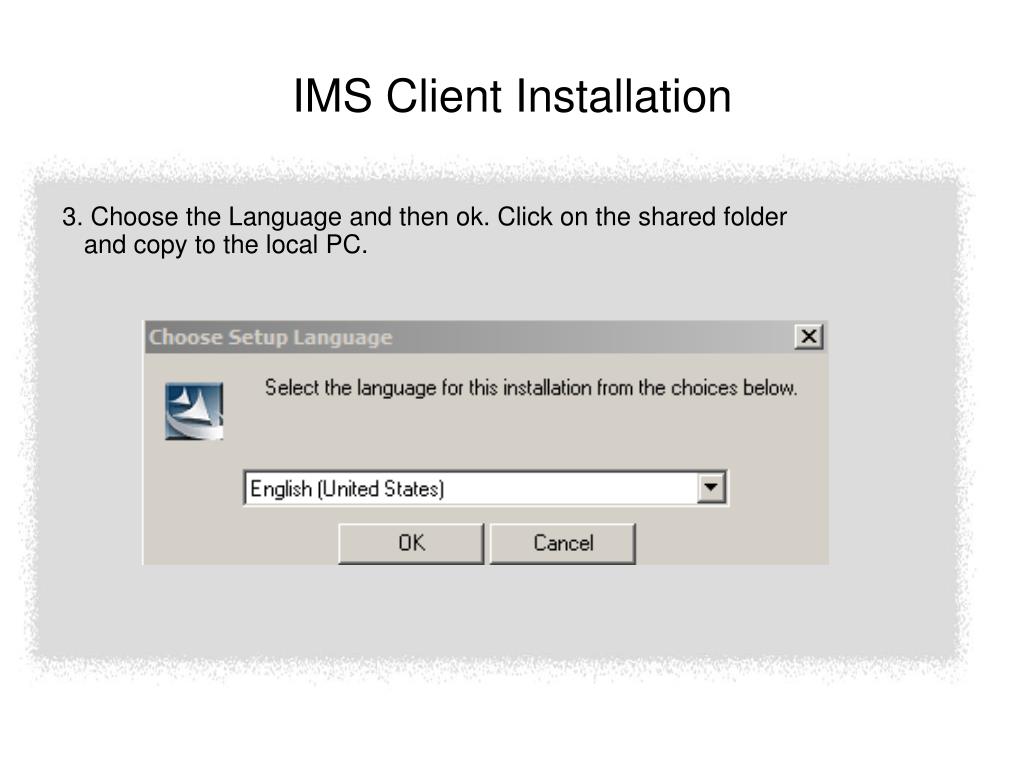Click 'Select the language for this installation' text
Screen dimensions: 1024x768
tap(530, 388)
